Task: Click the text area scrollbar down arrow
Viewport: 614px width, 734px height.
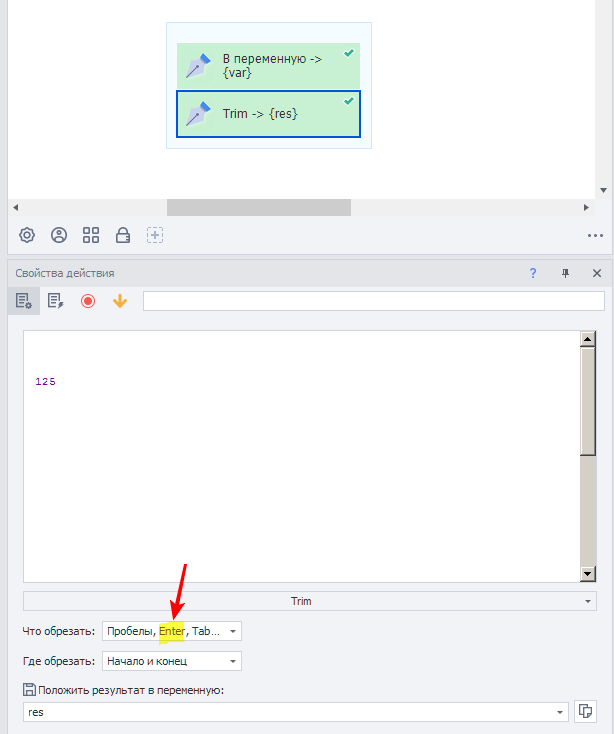Action: coord(587,574)
